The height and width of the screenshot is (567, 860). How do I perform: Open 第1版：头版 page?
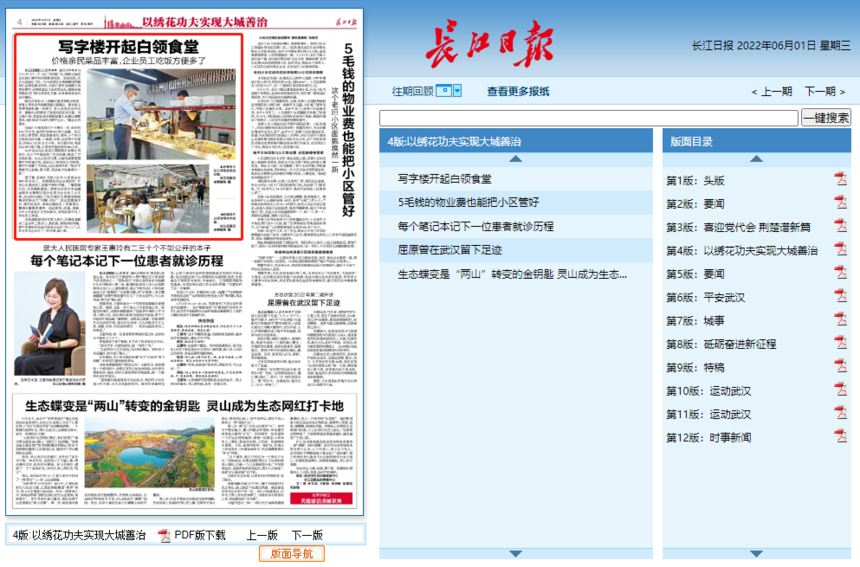[695, 180]
